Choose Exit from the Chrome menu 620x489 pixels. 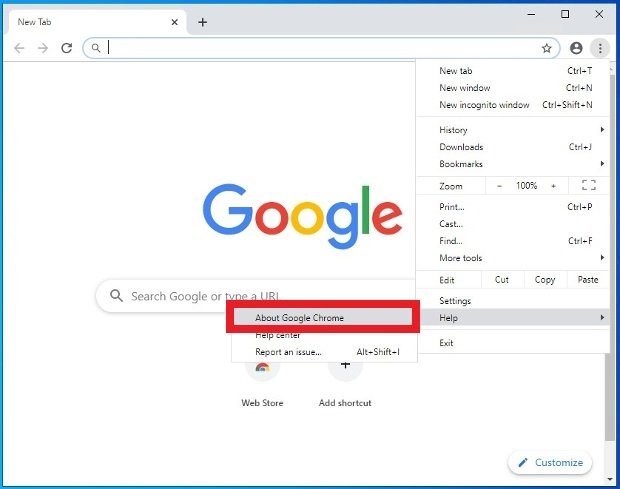click(x=513, y=343)
